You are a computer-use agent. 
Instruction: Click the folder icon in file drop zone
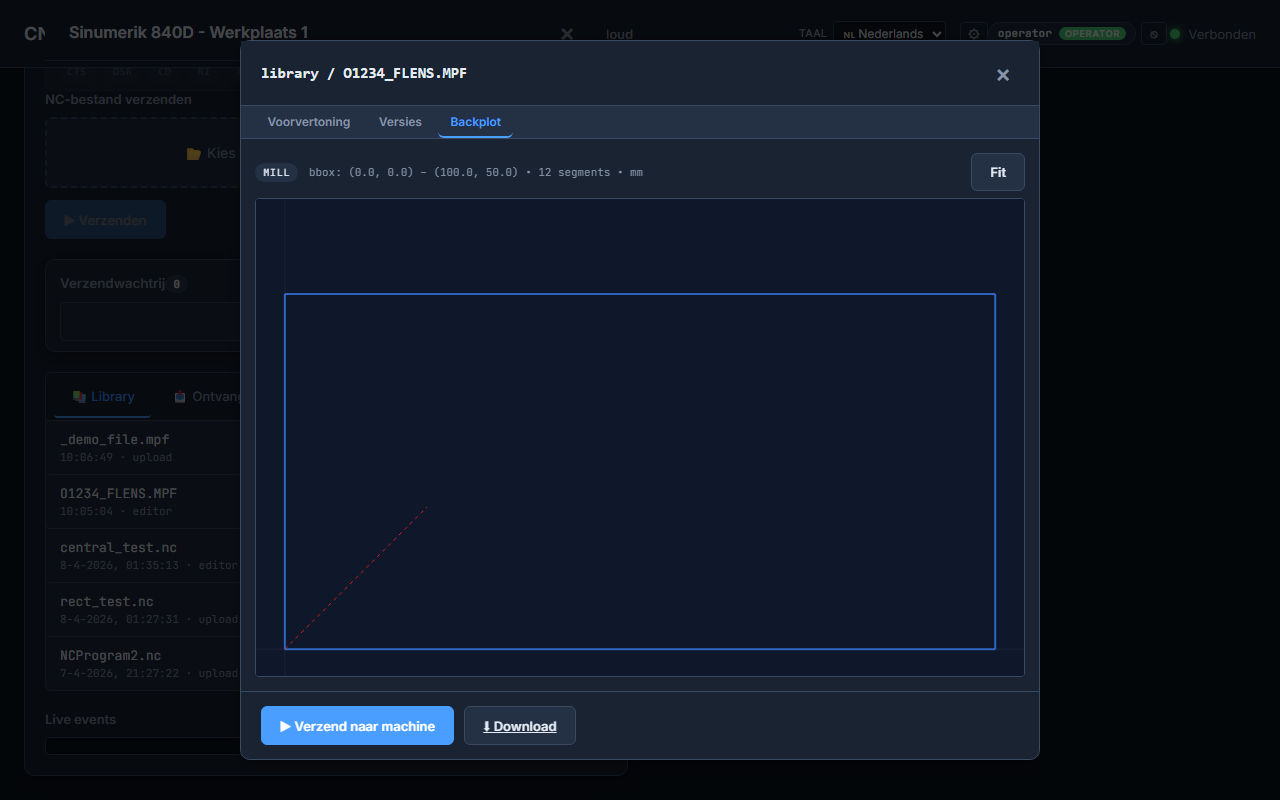pyautogui.click(x=194, y=154)
